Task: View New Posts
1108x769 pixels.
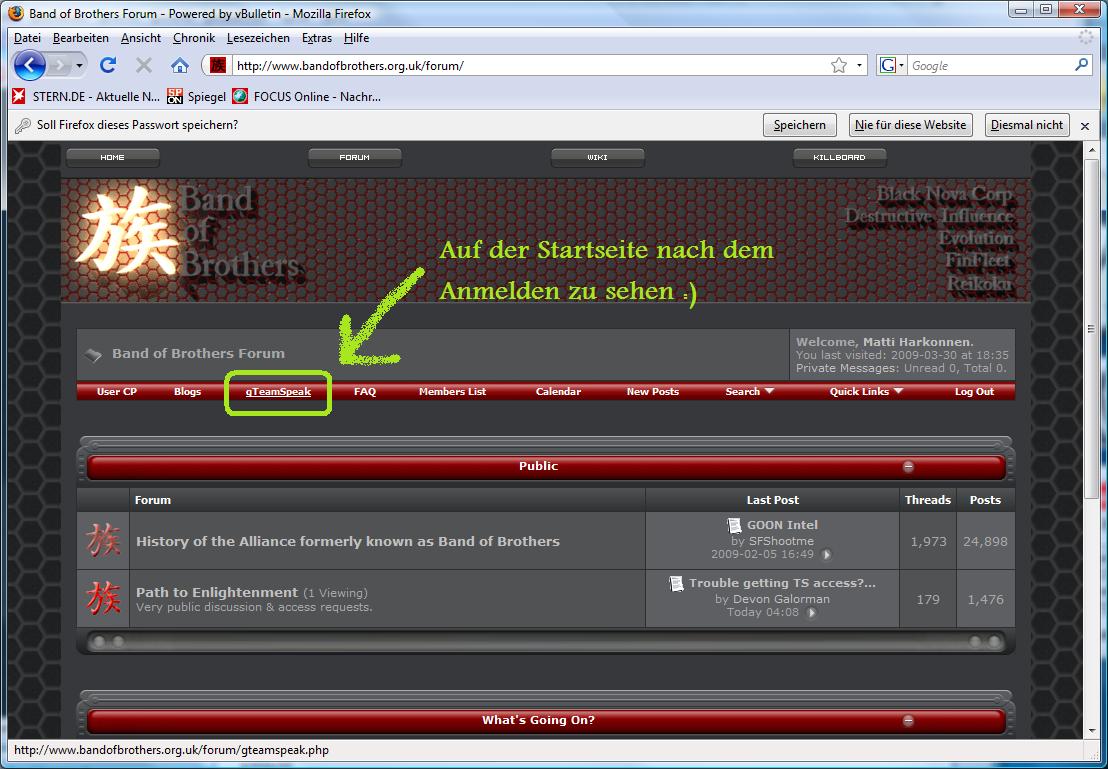Action: pyautogui.click(x=653, y=392)
